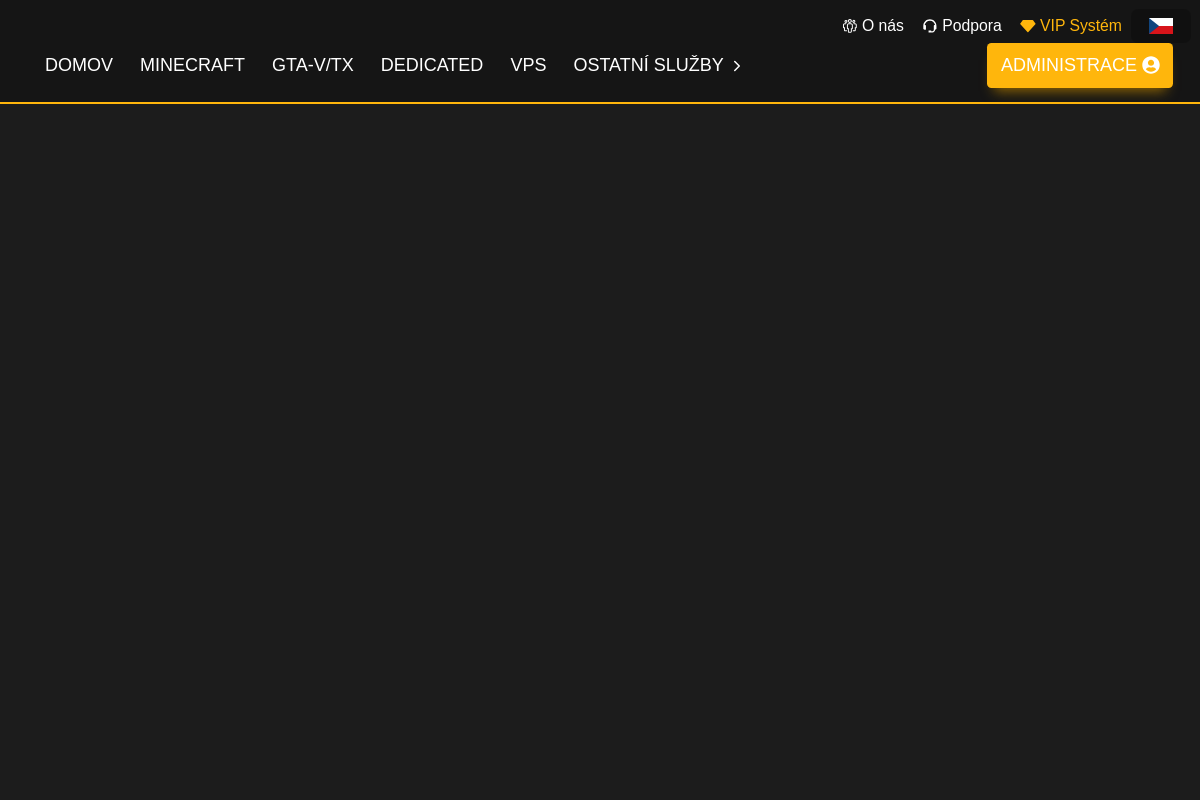This screenshot has width=1200, height=800.
Task: Open the language selector flag dropdown
Action: [1161, 25]
